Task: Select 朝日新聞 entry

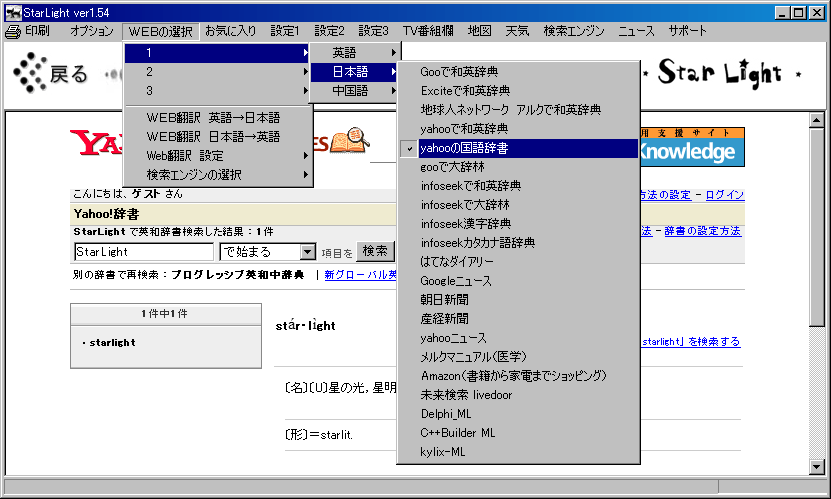Action: pyautogui.click(x=518, y=300)
